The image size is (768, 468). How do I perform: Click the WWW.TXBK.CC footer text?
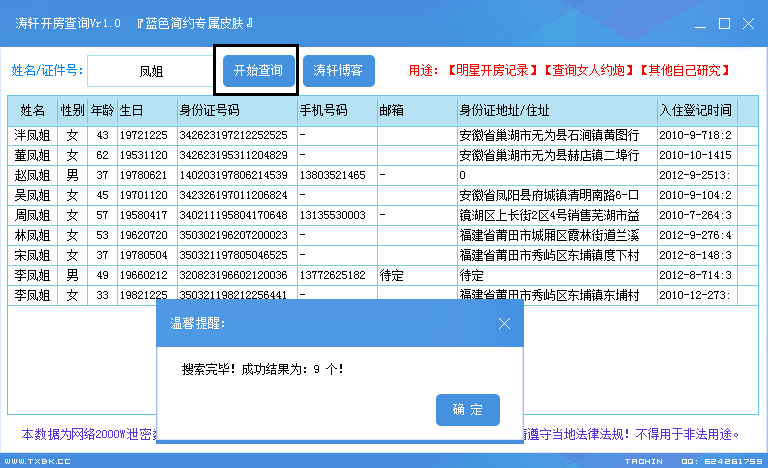[x=38, y=462]
